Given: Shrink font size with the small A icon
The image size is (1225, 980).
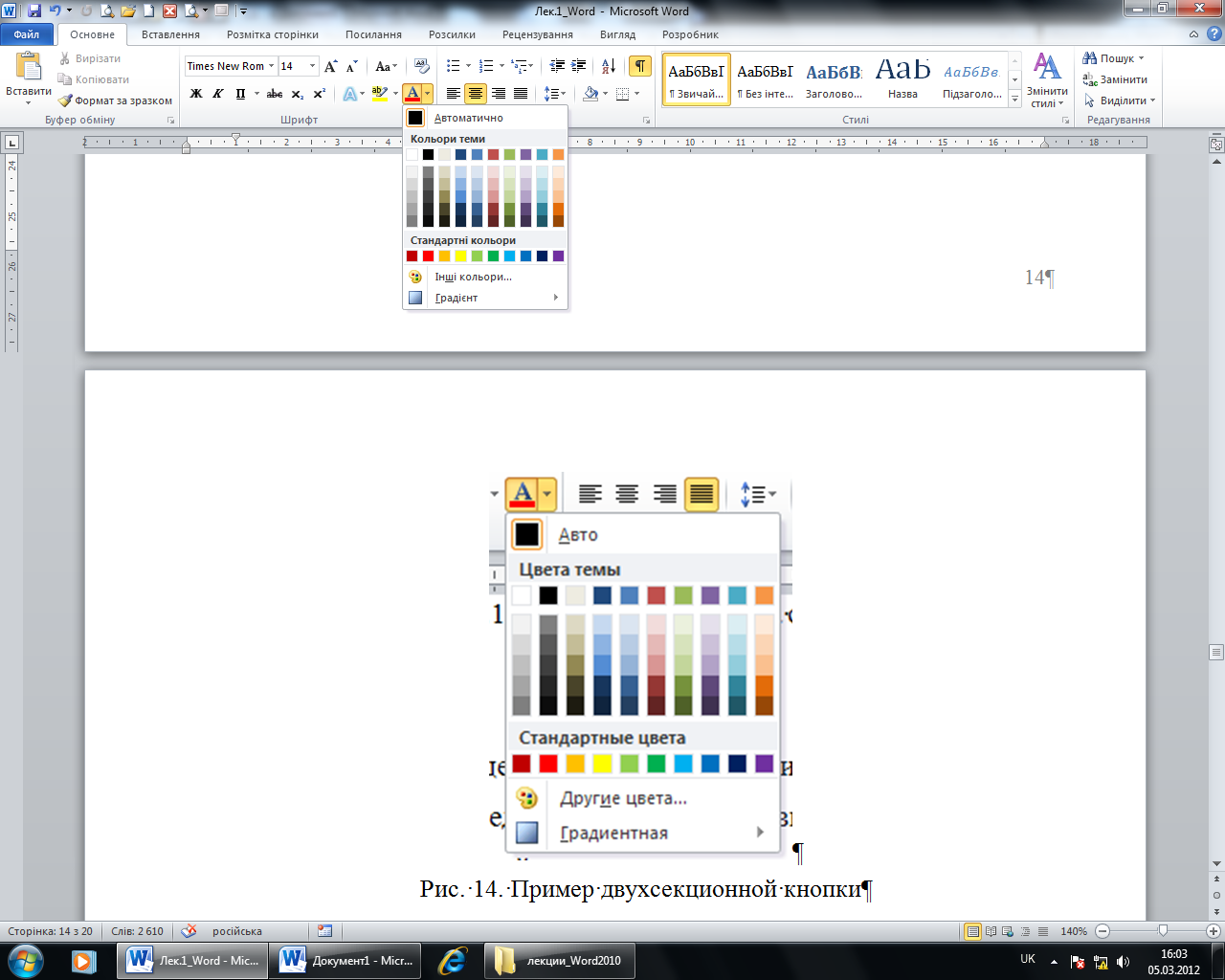Looking at the screenshot, I should [352, 66].
